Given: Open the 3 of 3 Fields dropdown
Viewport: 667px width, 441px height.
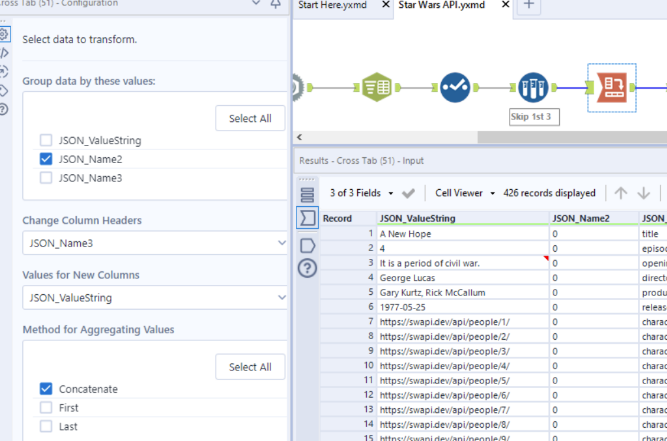Looking at the screenshot, I should (x=360, y=193).
